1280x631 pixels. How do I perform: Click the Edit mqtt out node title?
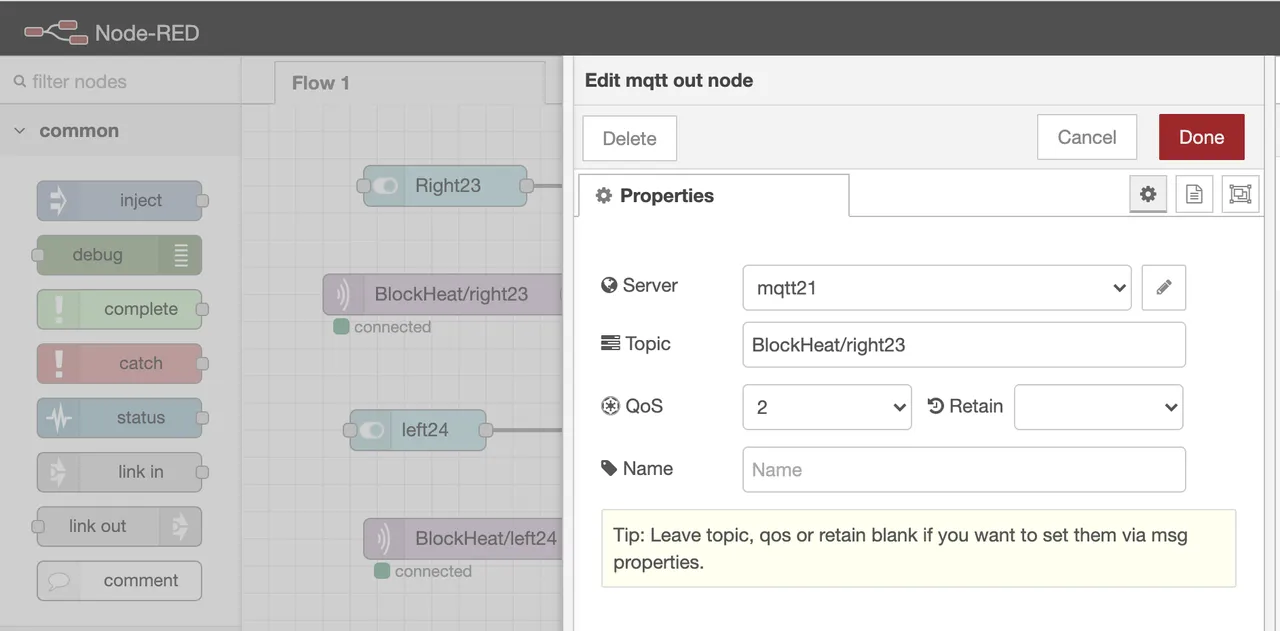coord(669,80)
